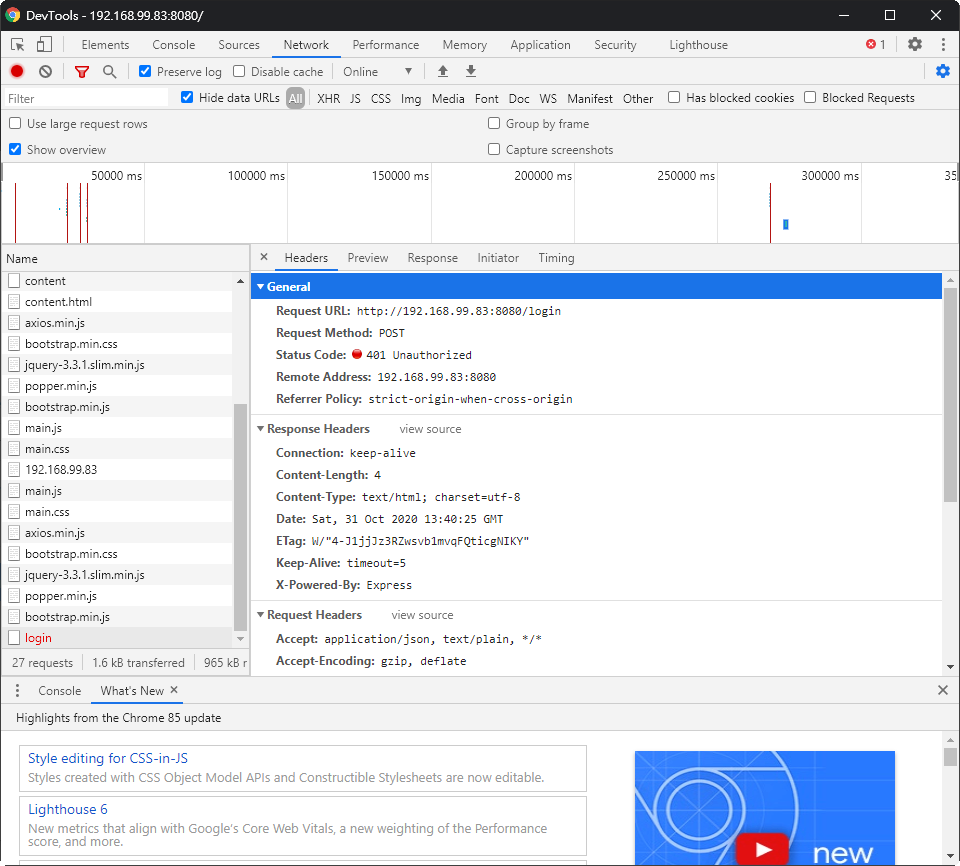Open the drawer three-dot menu
Screen dimensions: 960x866
click(17, 690)
